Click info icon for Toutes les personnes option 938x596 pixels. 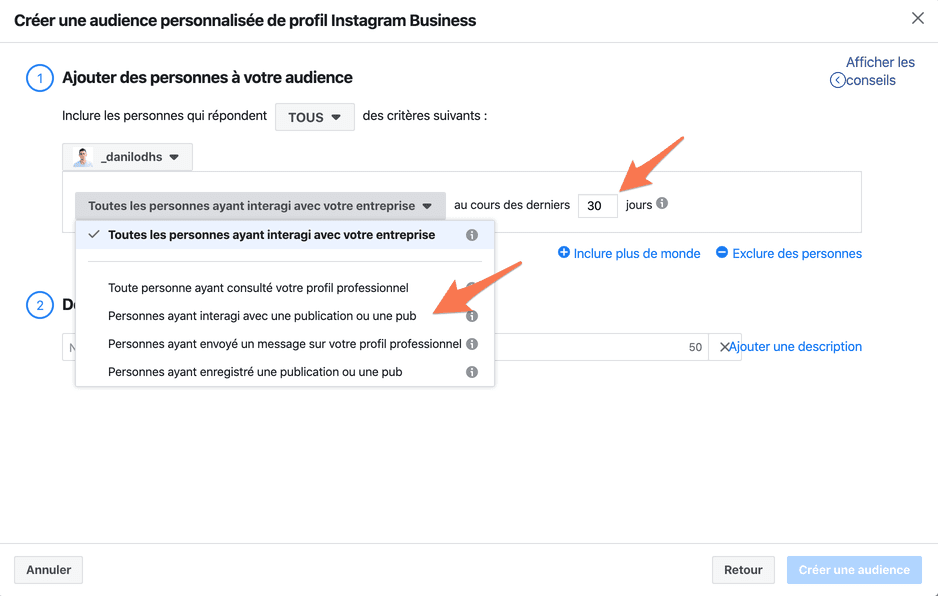pos(472,235)
